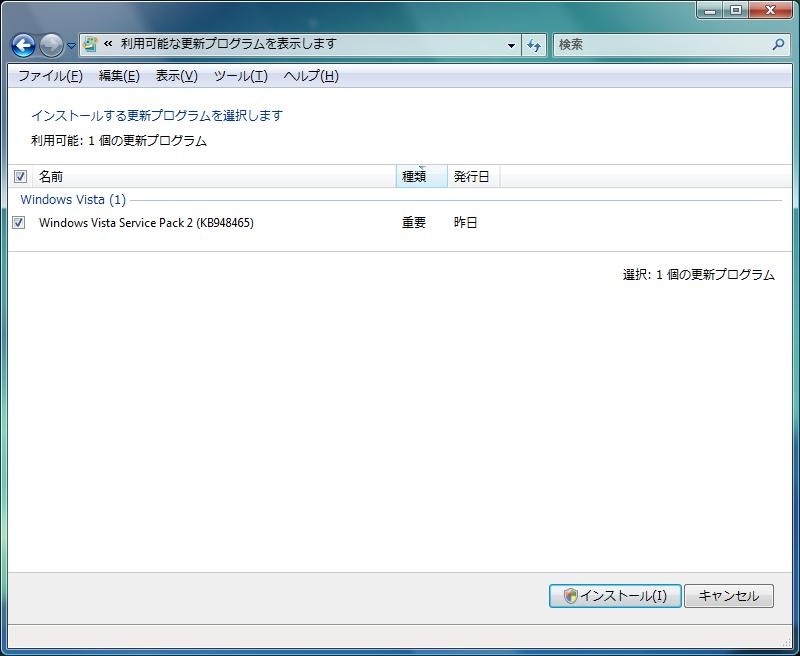Image resolution: width=800 pixels, height=656 pixels.
Task: Click the refresh arrows button
Action: (x=534, y=45)
